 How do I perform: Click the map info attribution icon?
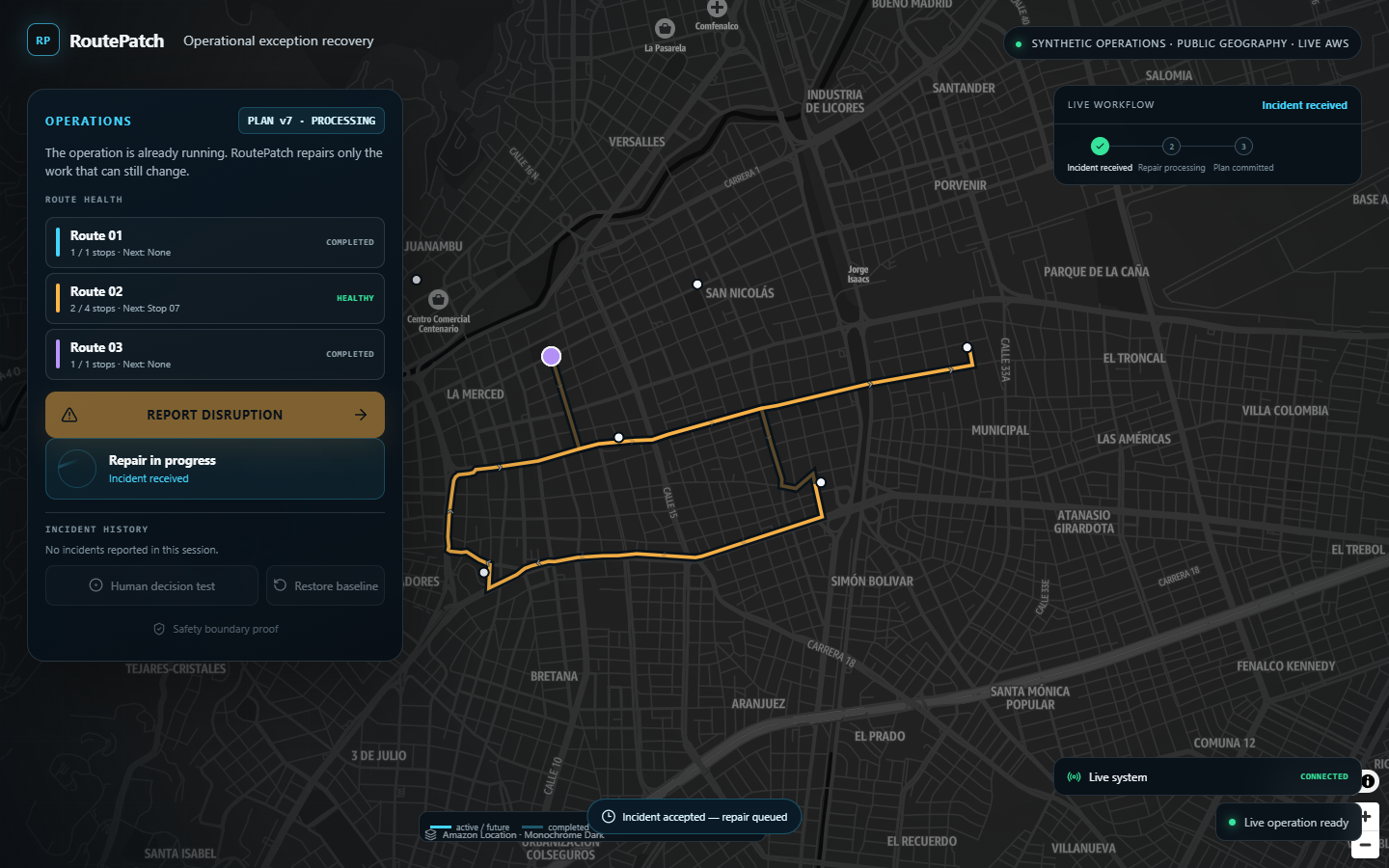point(1368,781)
